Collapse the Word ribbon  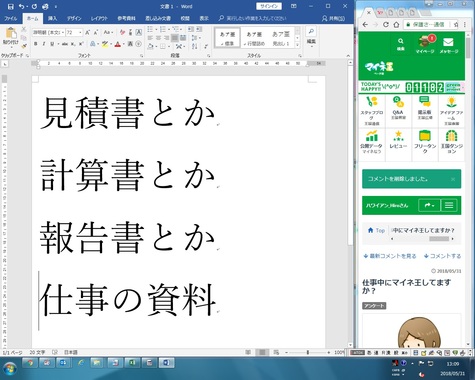pyautogui.click(x=348, y=56)
